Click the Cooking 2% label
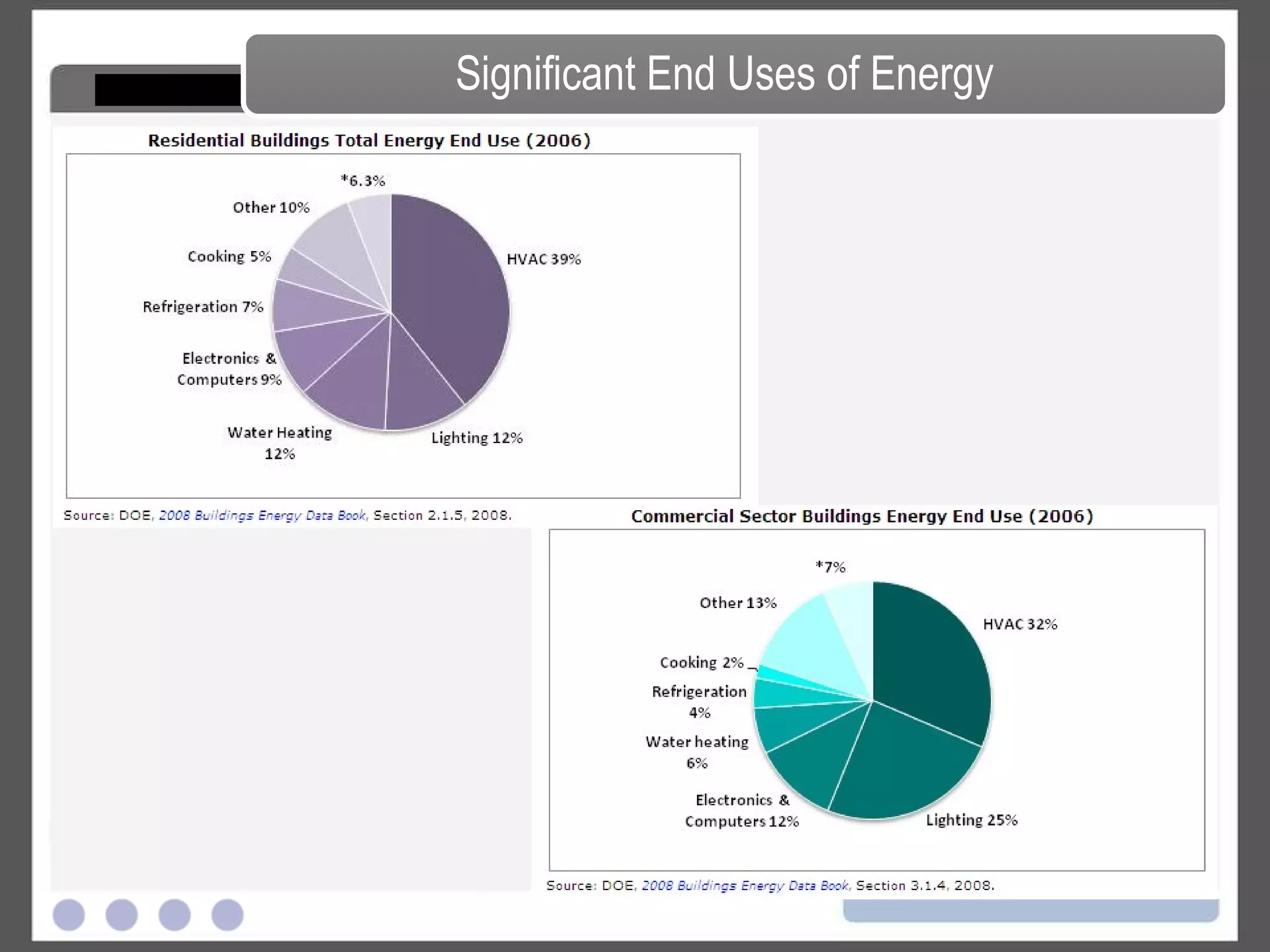1270x952 pixels. [x=701, y=663]
